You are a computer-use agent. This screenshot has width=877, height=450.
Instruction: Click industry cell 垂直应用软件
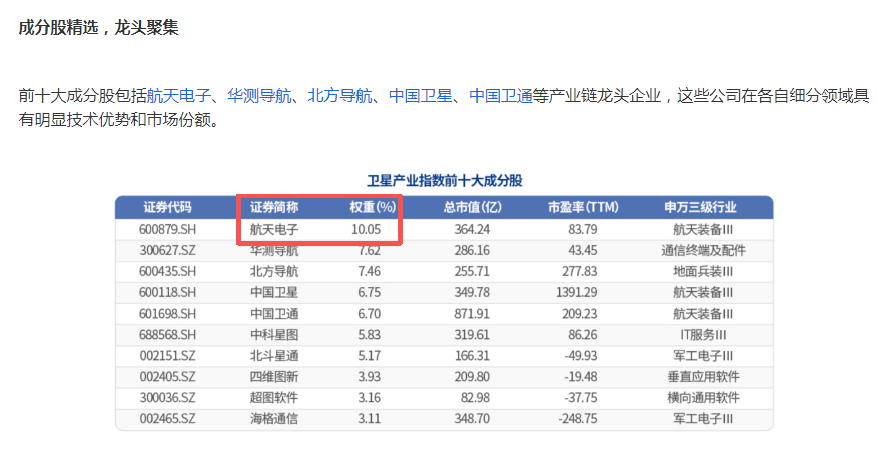pos(704,377)
